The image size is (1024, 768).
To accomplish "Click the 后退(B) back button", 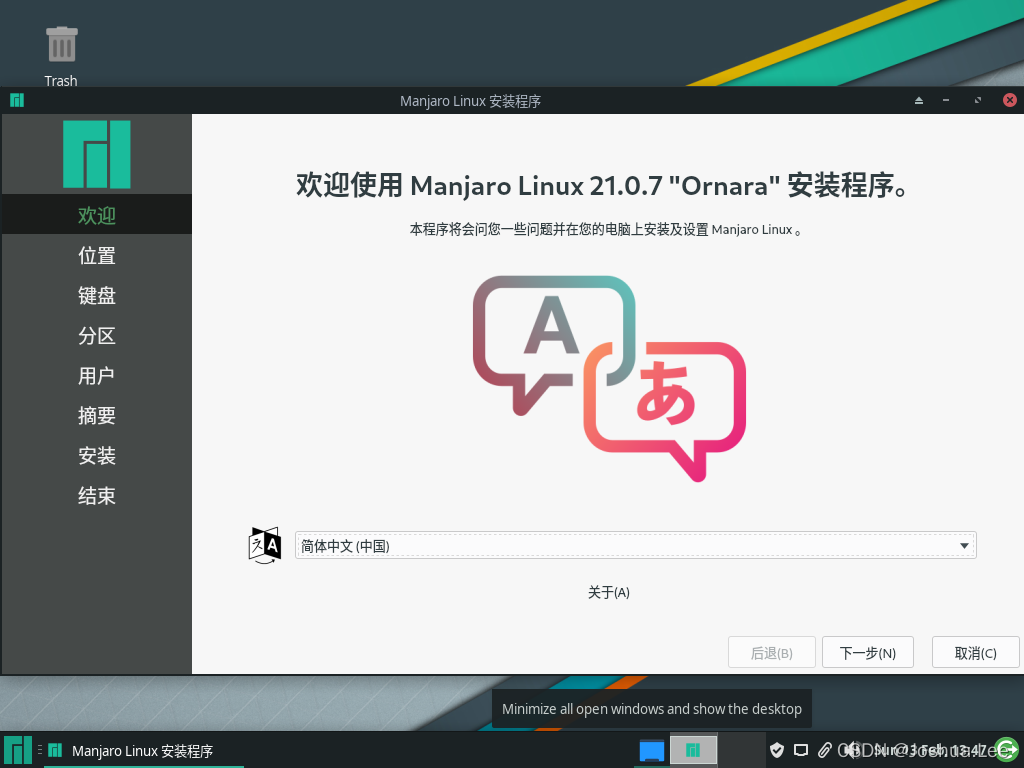I will pyautogui.click(x=771, y=652).
